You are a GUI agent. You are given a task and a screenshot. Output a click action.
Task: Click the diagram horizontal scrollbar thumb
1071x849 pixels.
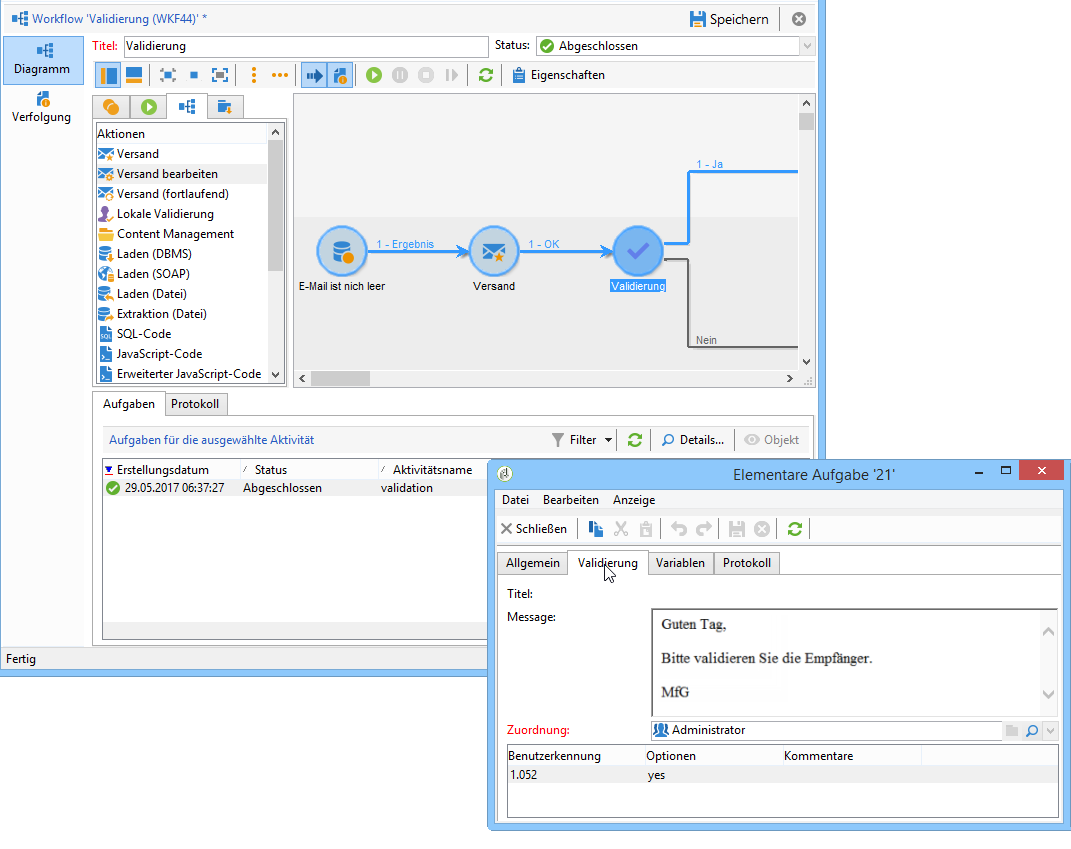340,378
